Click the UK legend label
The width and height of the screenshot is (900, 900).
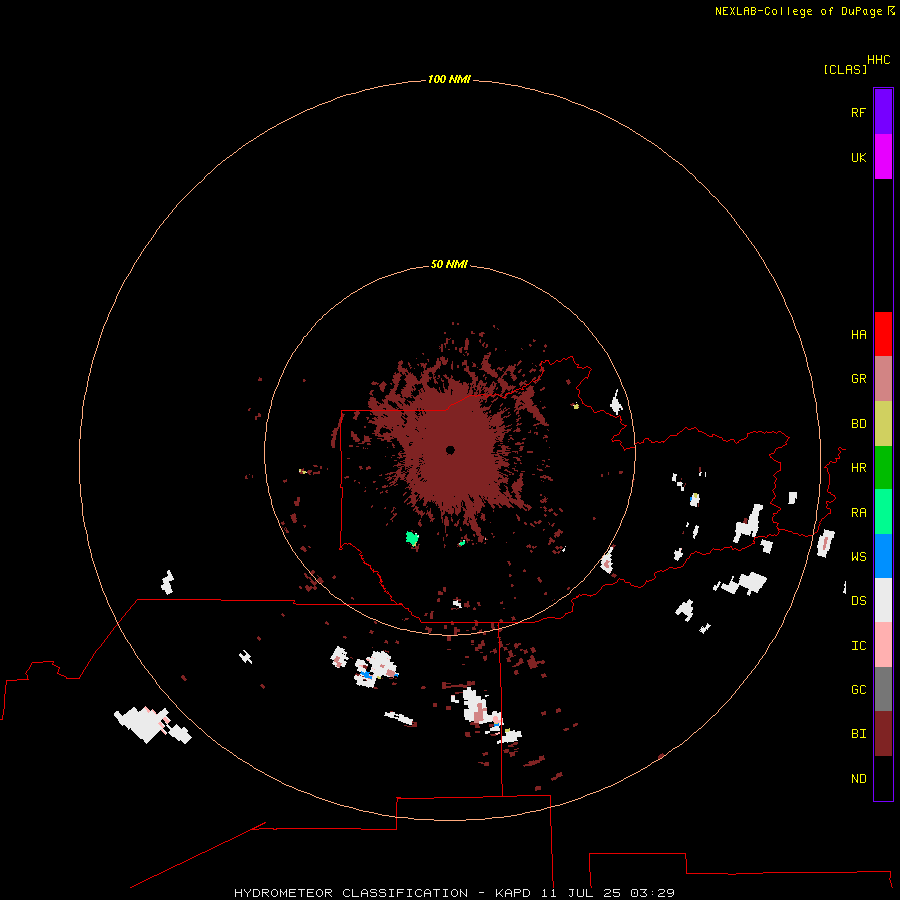click(x=858, y=157)
